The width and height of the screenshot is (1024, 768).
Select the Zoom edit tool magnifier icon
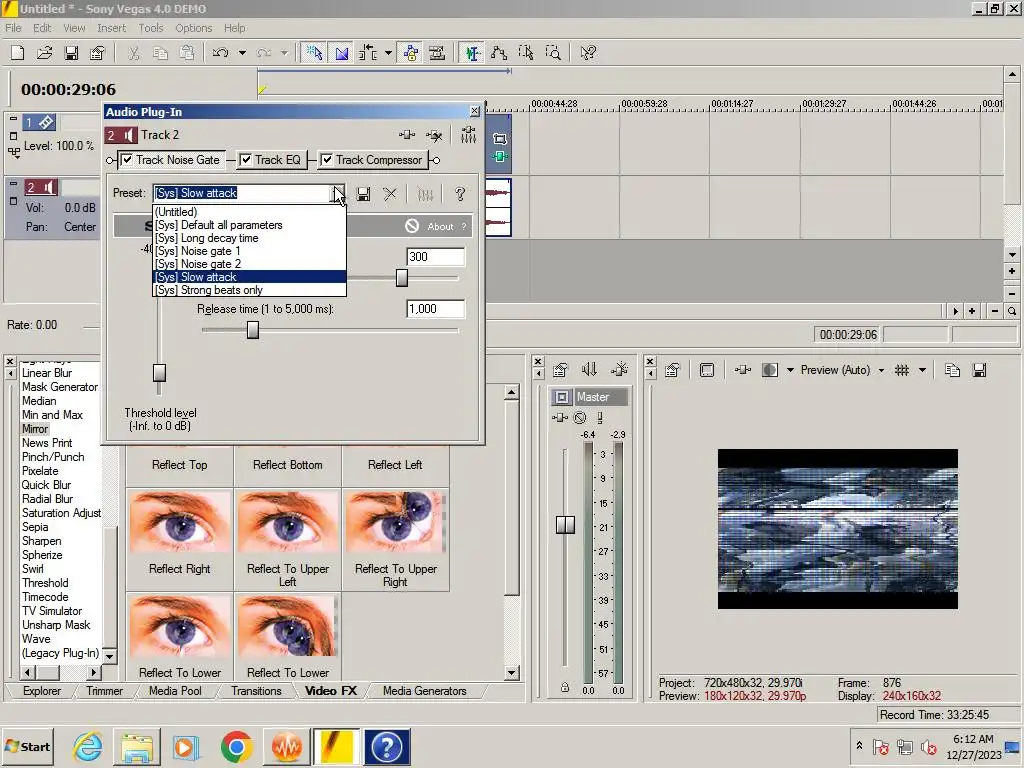pyautogui.click(x=553, y=53)
